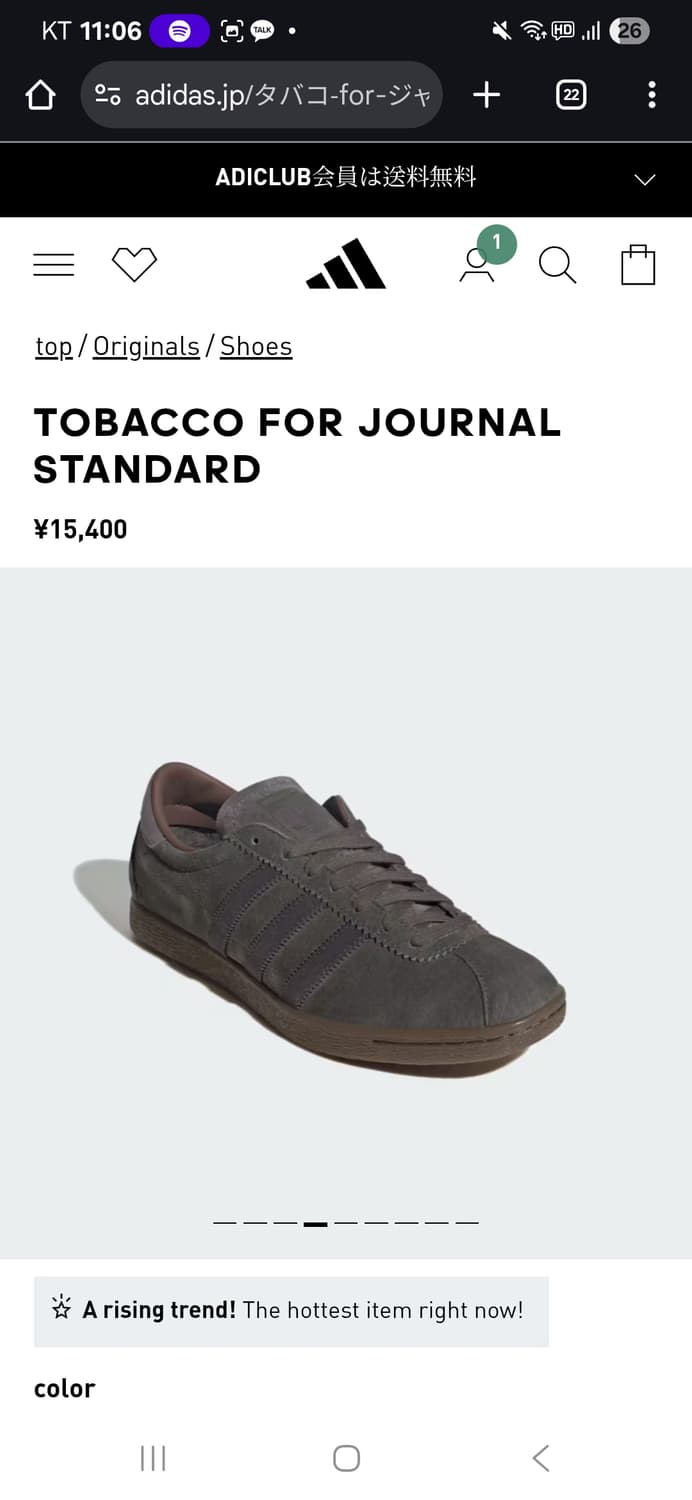Viewport: 692px width, 1500px height.
Task: Expand the ADICLUB shipping banner chevron
Action: (645, 180)
